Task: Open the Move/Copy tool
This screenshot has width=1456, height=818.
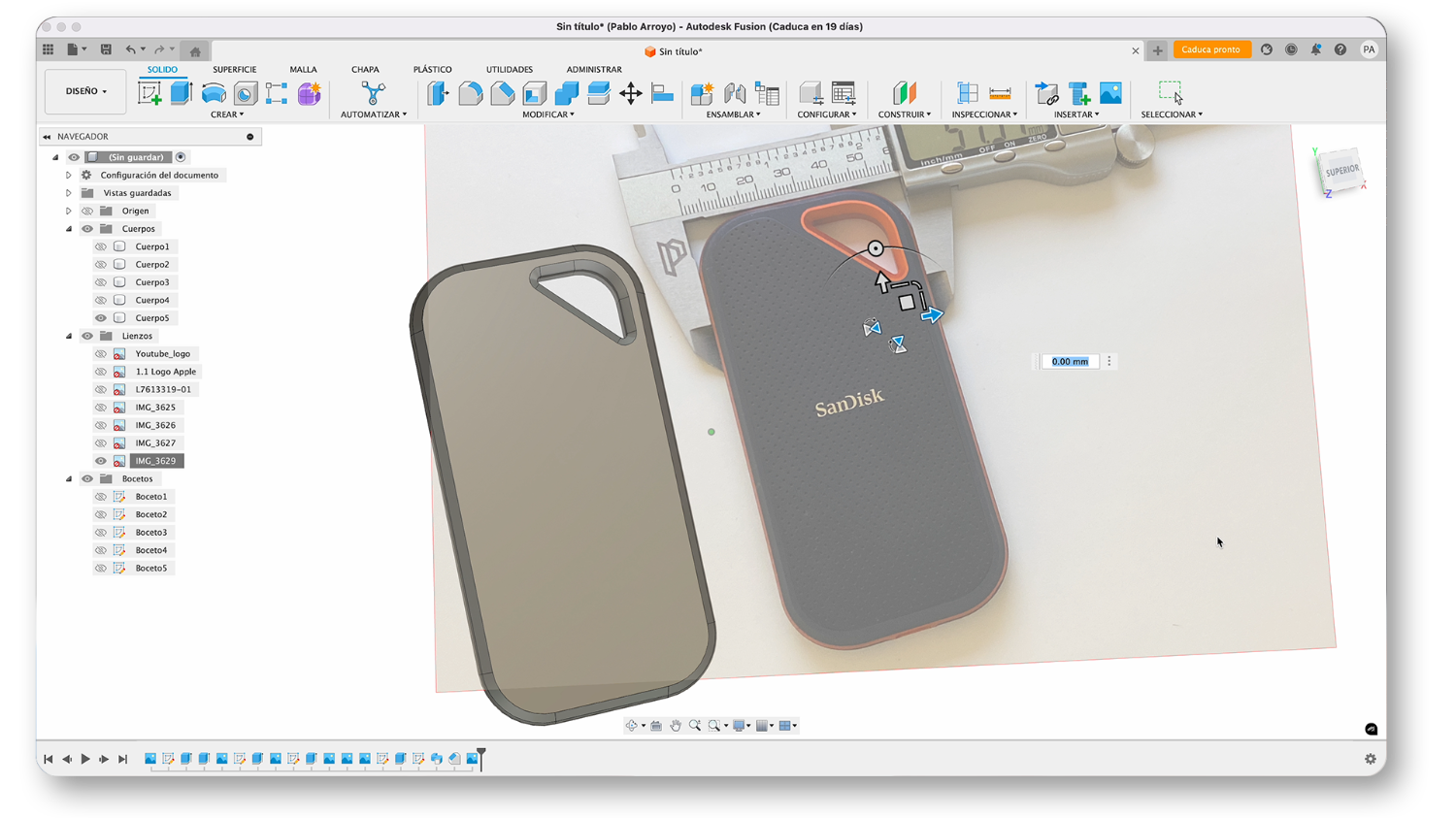Action: [x=631, y=93]
